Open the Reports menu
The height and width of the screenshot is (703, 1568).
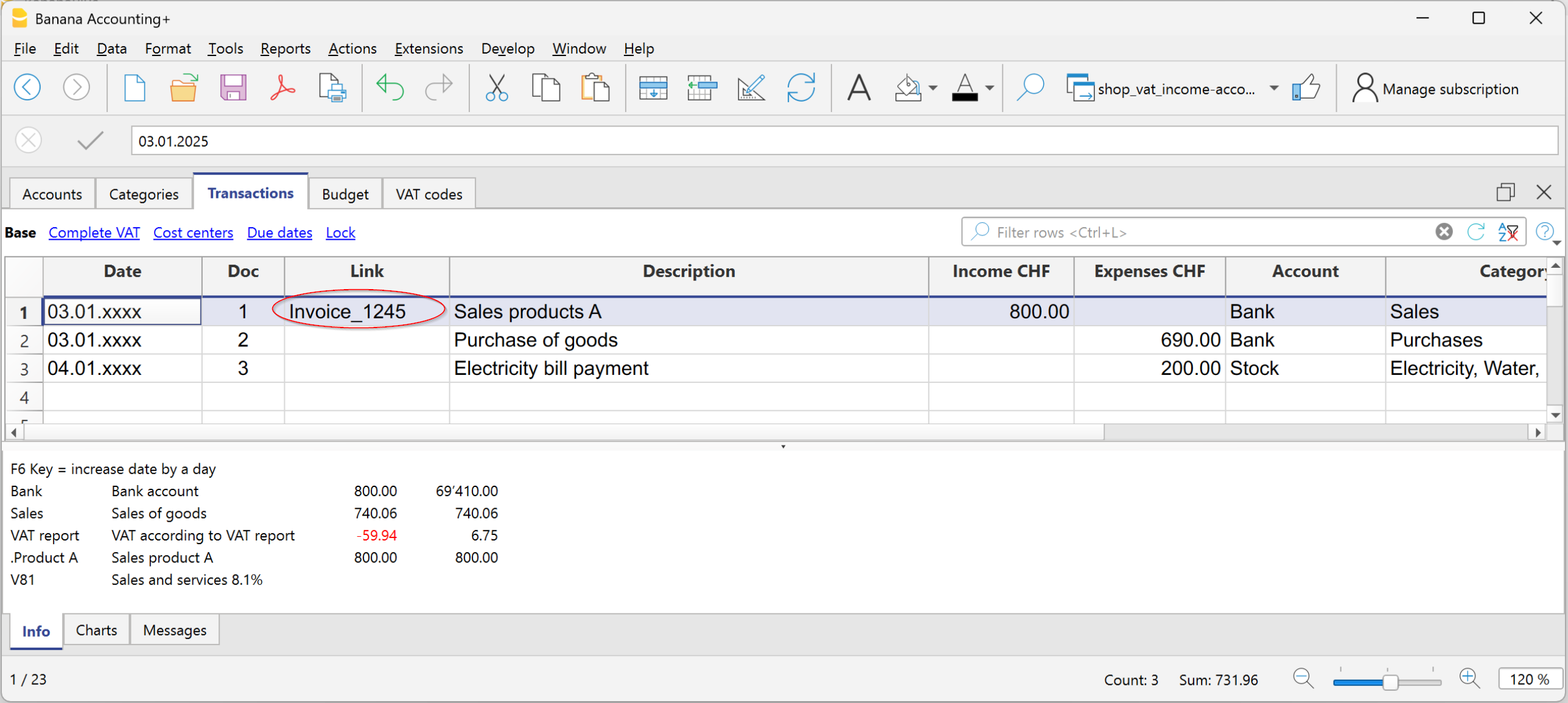click(x=285, y=48)
